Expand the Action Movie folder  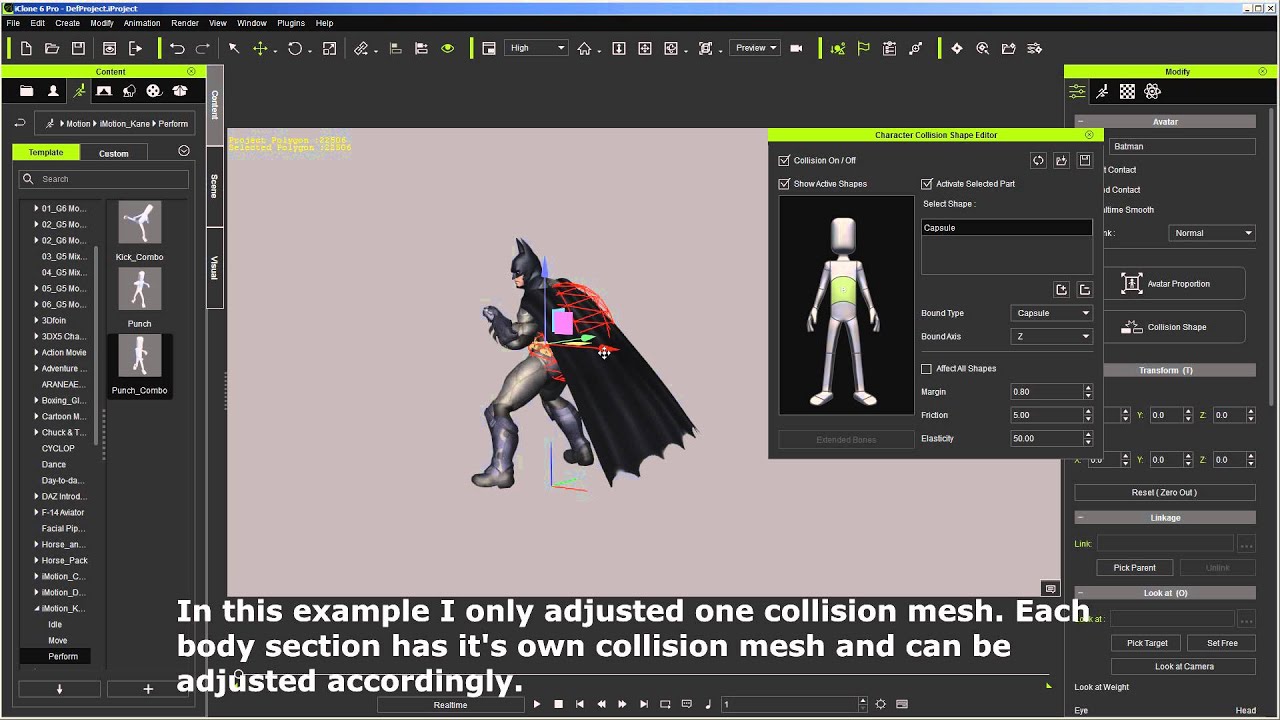click(x=36, y=353)
